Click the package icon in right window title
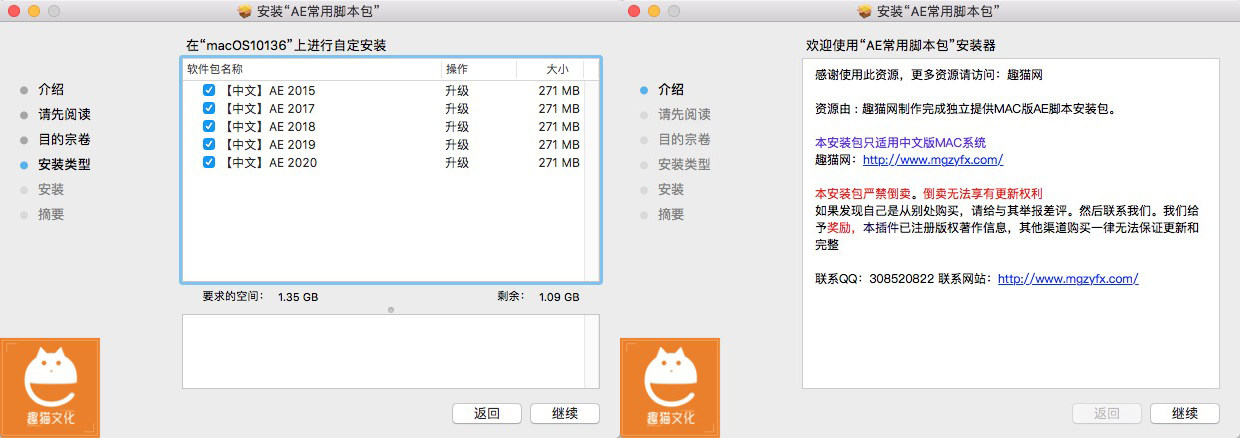Image resolution: width=1240 pixels, height=438 pixels. [x=865, y=11]
